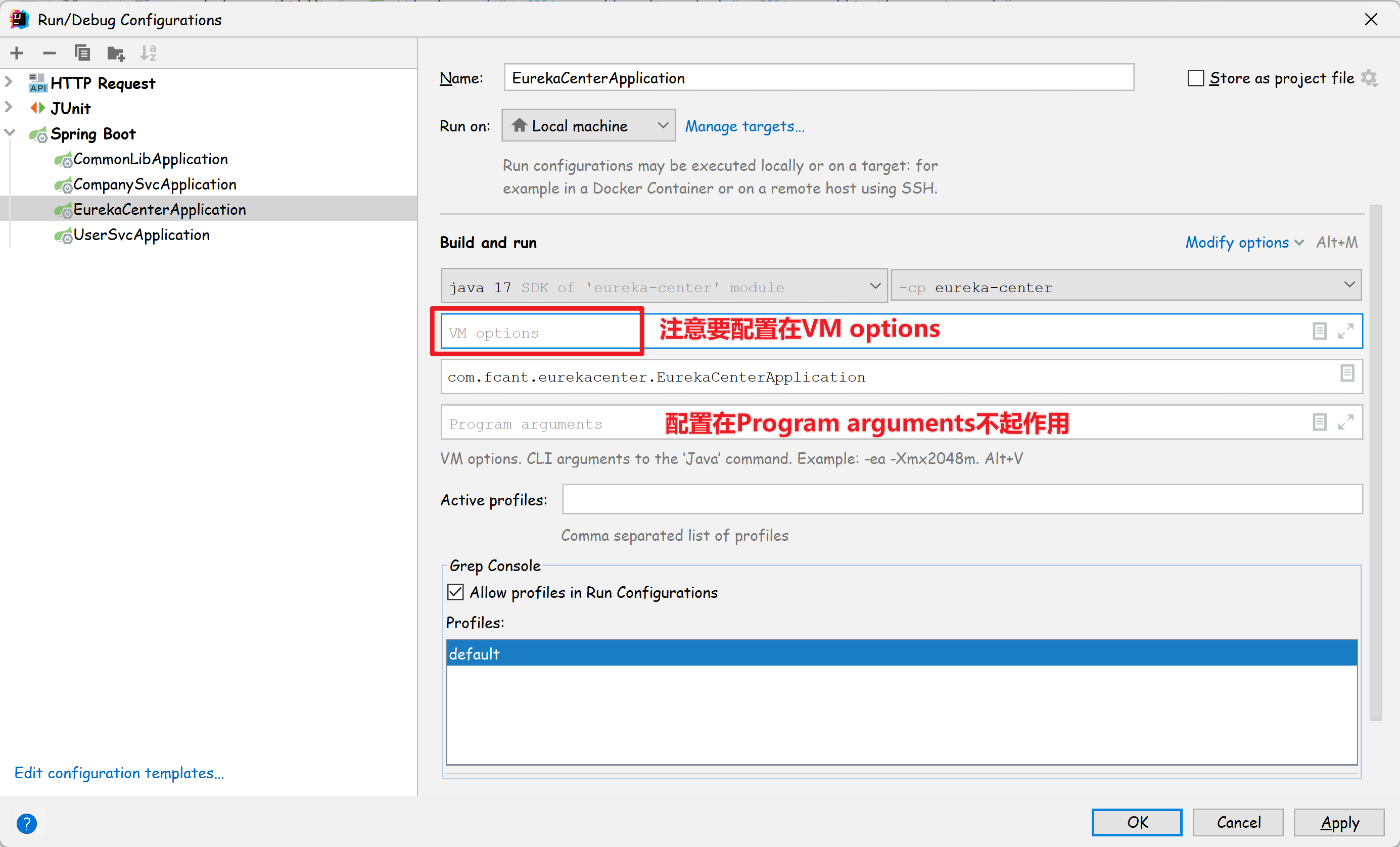
Task: Click the Apply button
Action: pyautogui.click(x=1339, y=822)
